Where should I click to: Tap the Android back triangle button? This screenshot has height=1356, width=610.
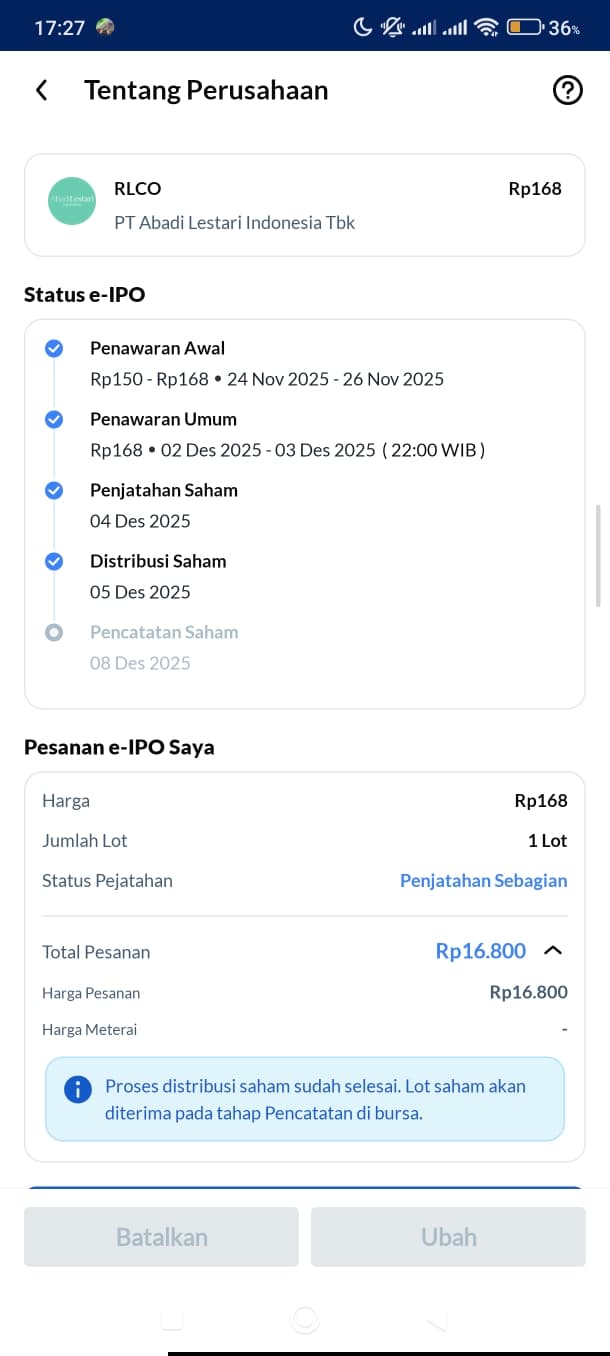pos(436,1322)
